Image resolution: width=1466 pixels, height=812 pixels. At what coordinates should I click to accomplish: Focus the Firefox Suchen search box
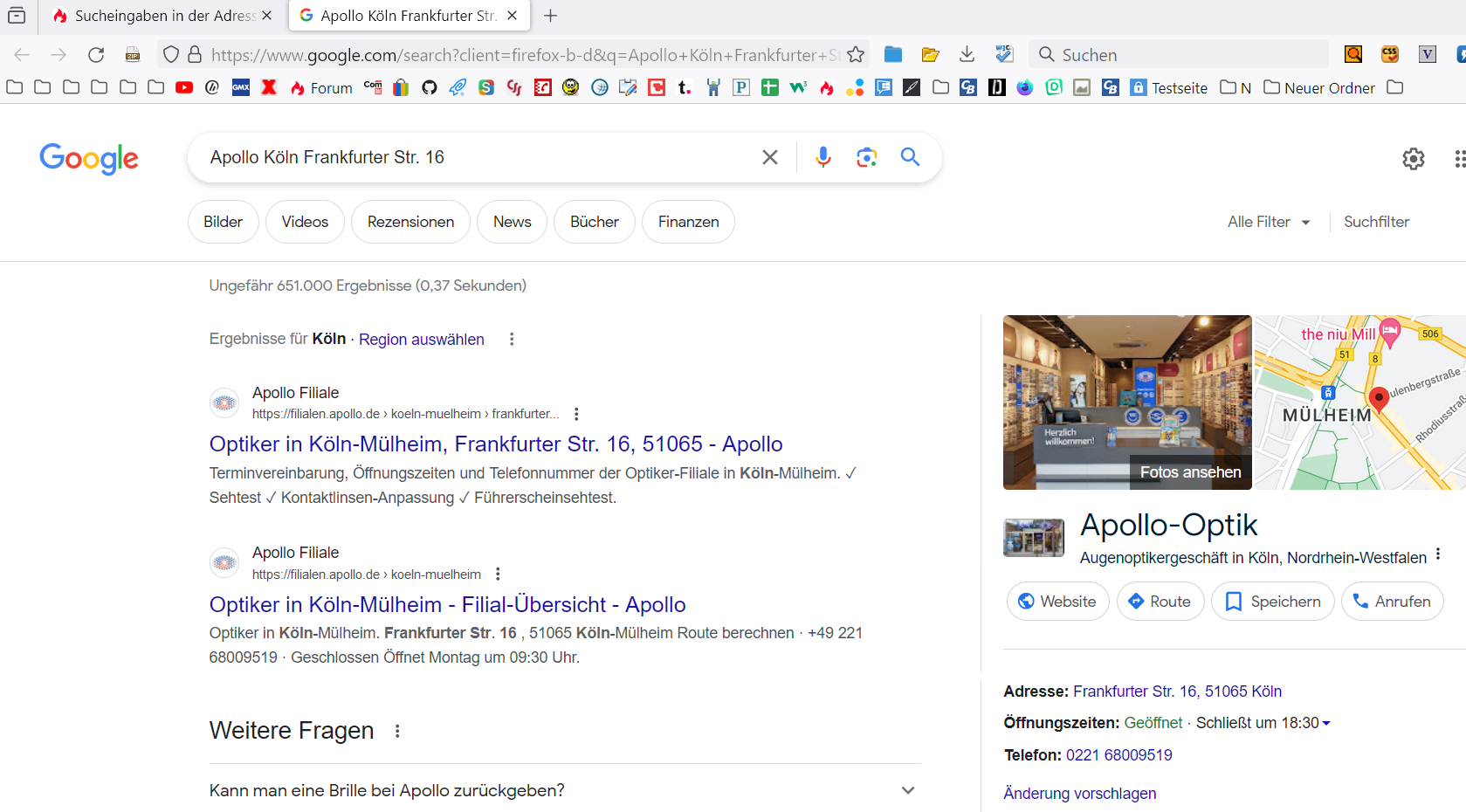click(1179, 55)
